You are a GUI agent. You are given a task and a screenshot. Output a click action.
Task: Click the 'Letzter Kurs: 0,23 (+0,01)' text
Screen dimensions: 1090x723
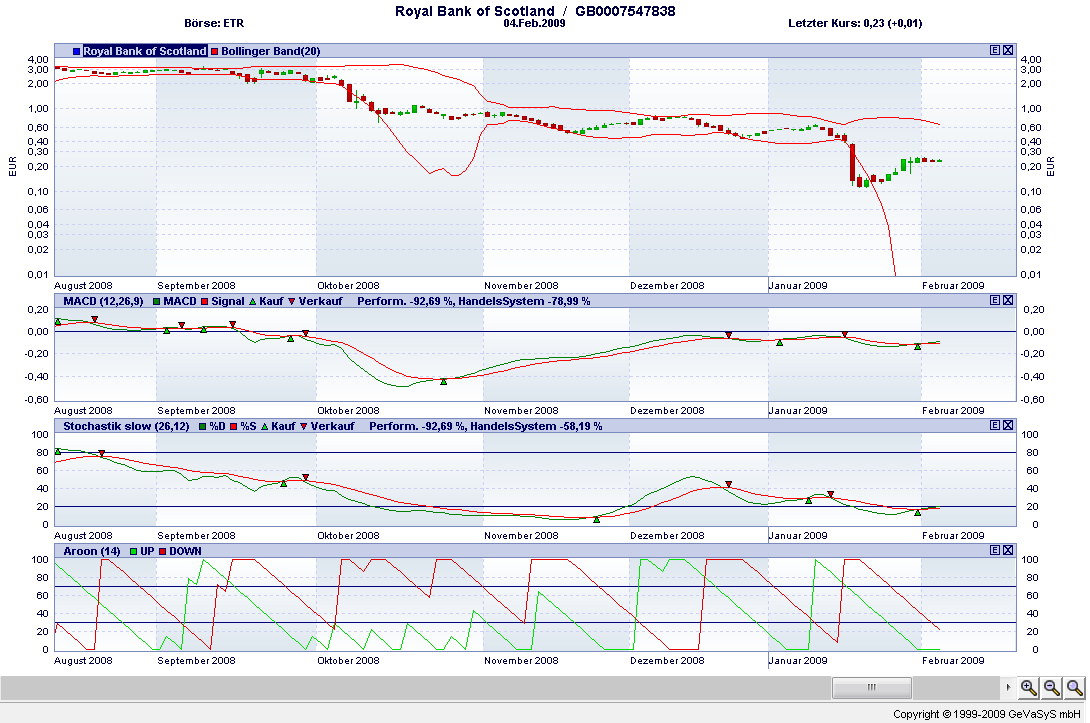[x=855, y=23]
